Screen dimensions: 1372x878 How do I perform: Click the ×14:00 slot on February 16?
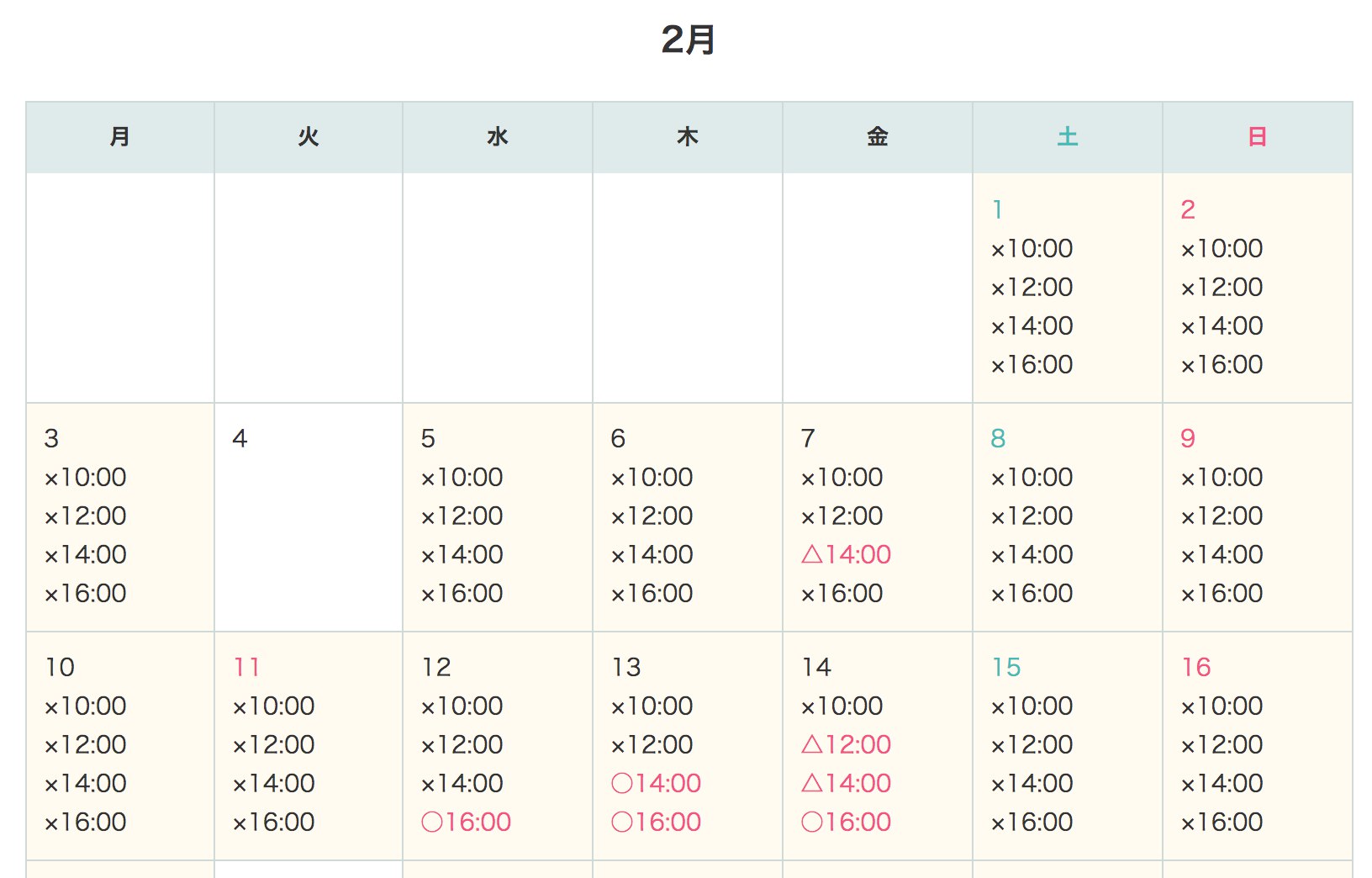[x=1222, y=783]
